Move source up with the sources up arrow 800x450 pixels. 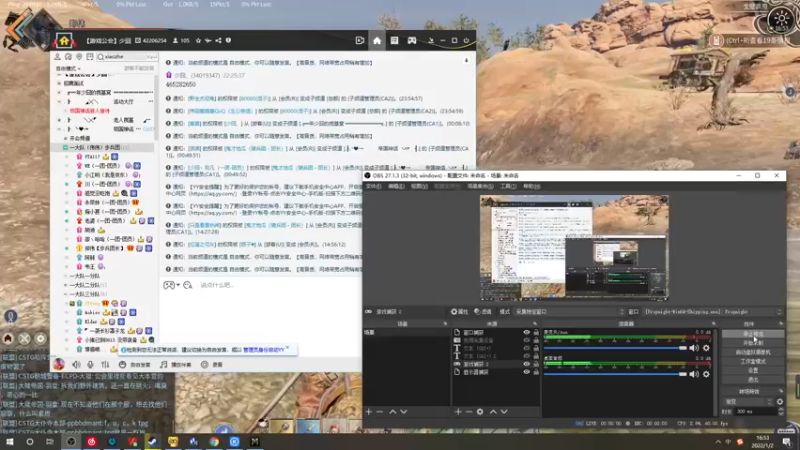(493, 411)
